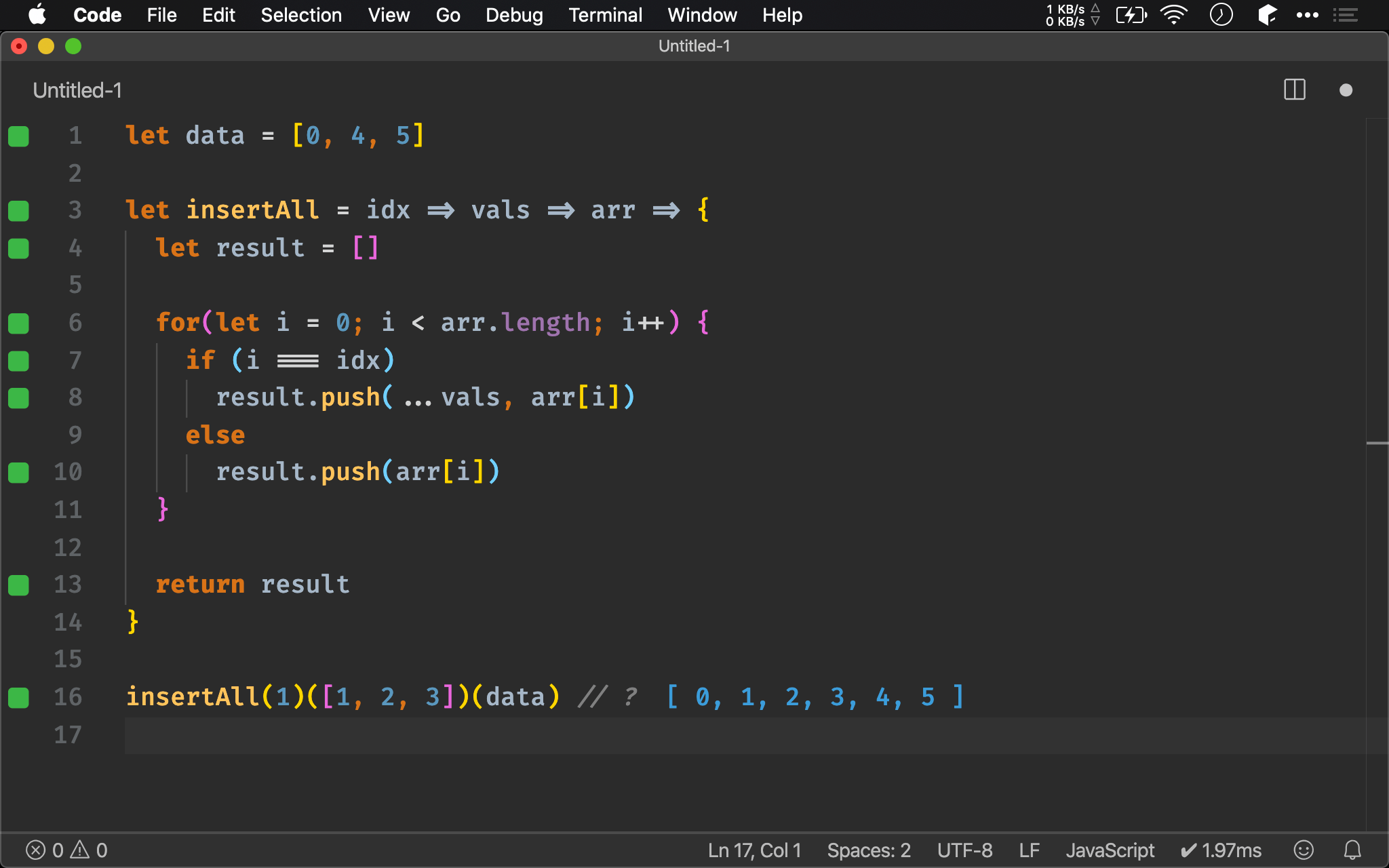
Task: Click the inline result [ 0, 1, 2, 3, 4, 5 ]
Action: coord(815,697)
